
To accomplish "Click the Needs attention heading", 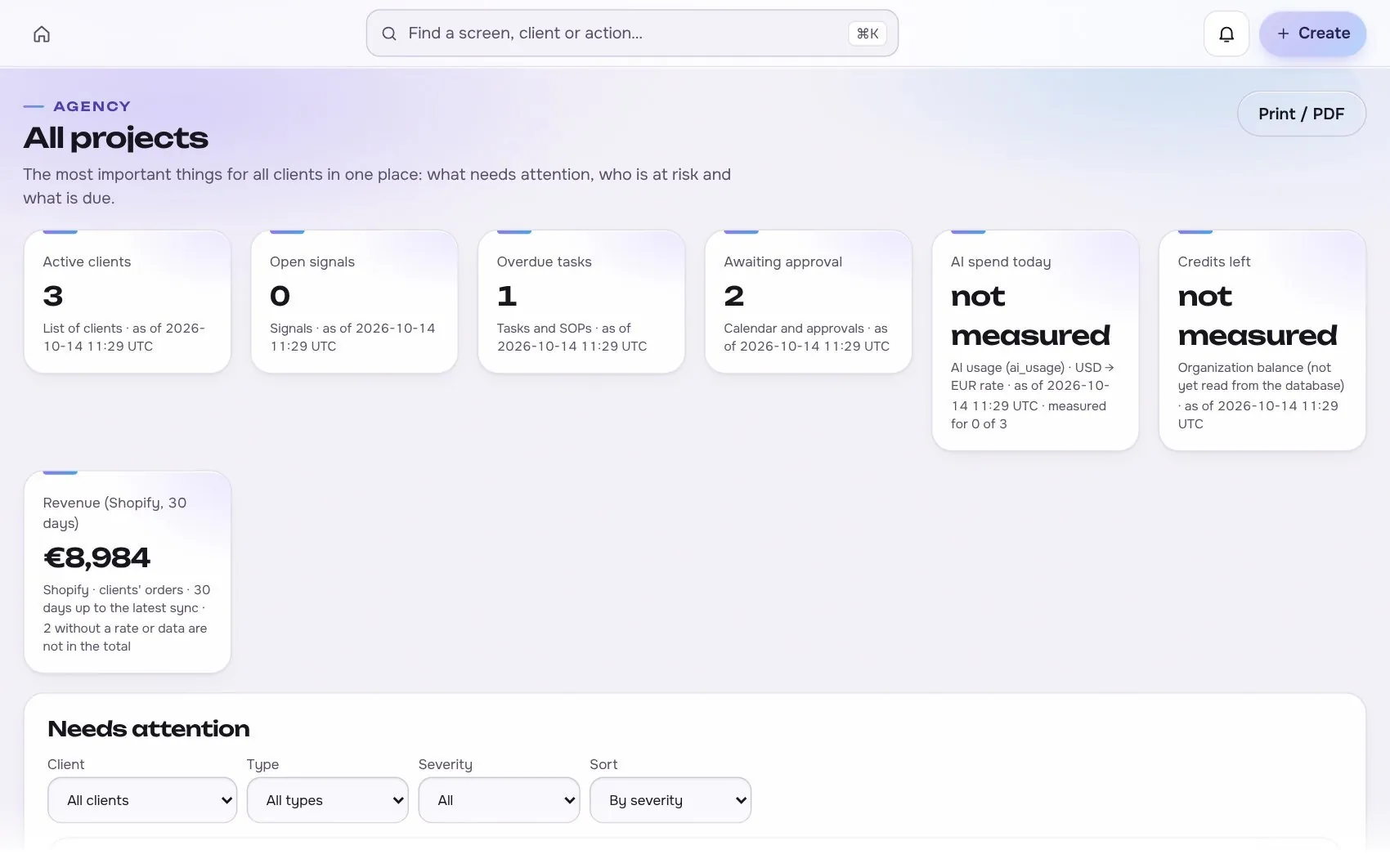I will (x=149, y=728).
